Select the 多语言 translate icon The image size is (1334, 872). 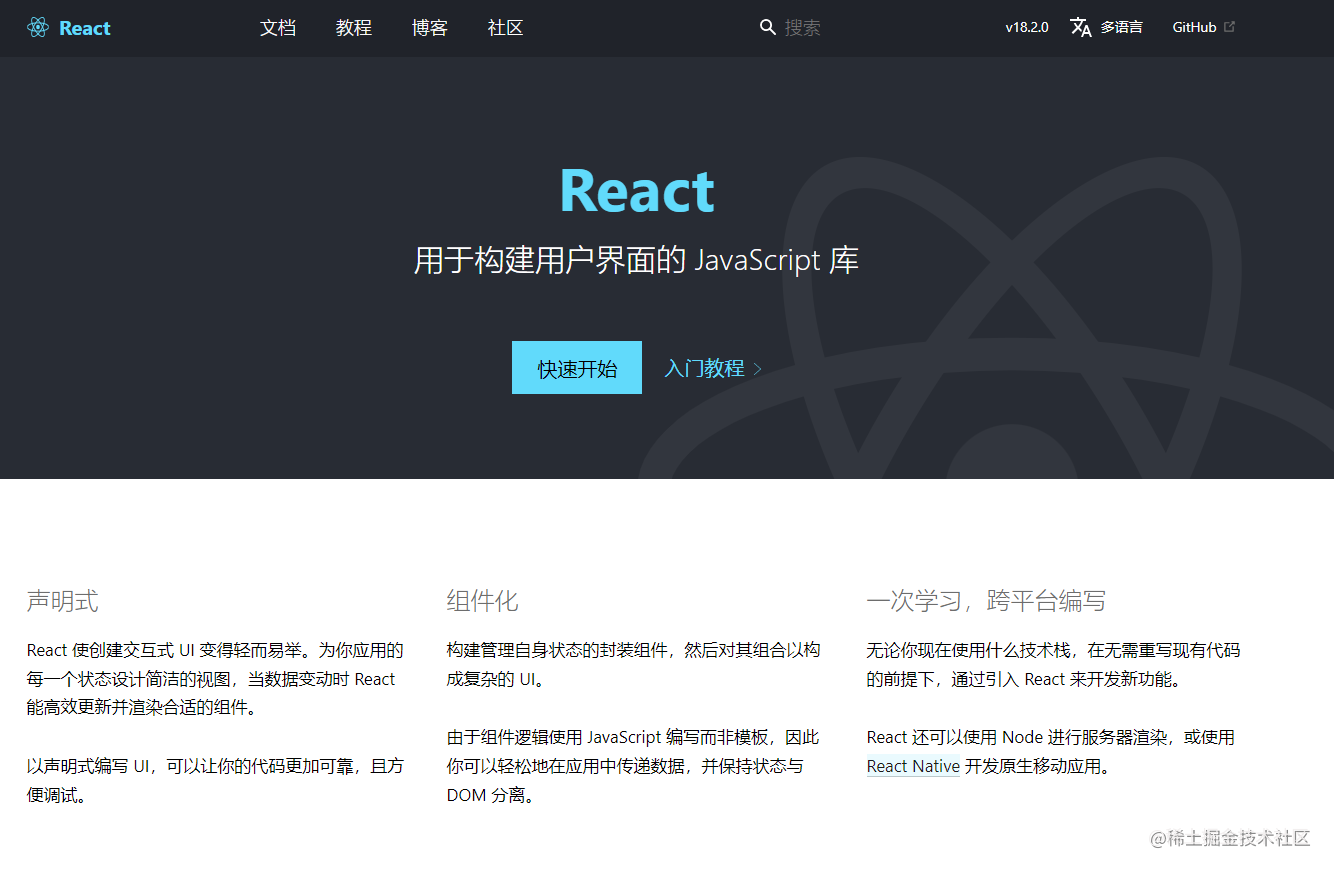(x=1081, y=28)
